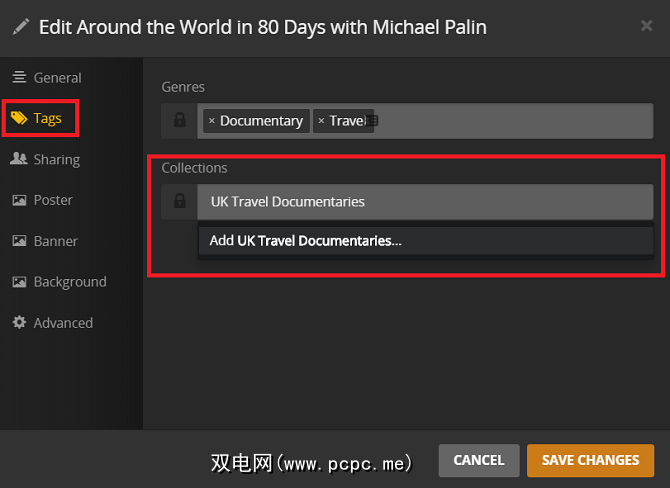This screenshot has height=488, width=670.
Task: Click into the Collections text field
Action: click(425, 202)
